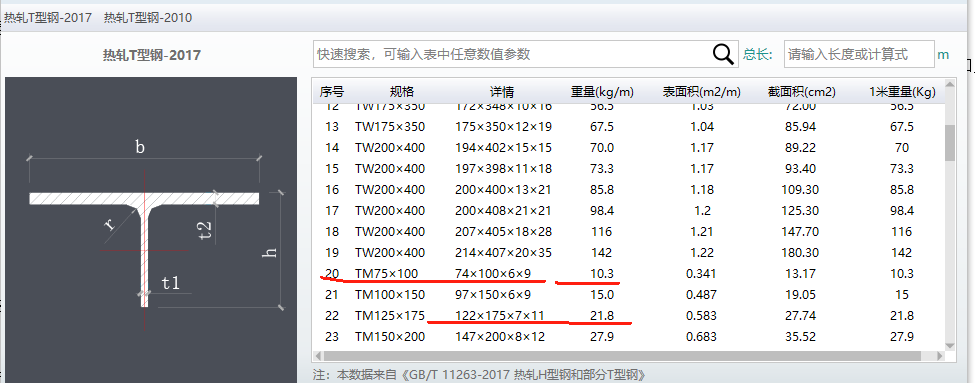Select spec TM75×100
The height and width of the screenshot is (383, 975).
[386, 274]
